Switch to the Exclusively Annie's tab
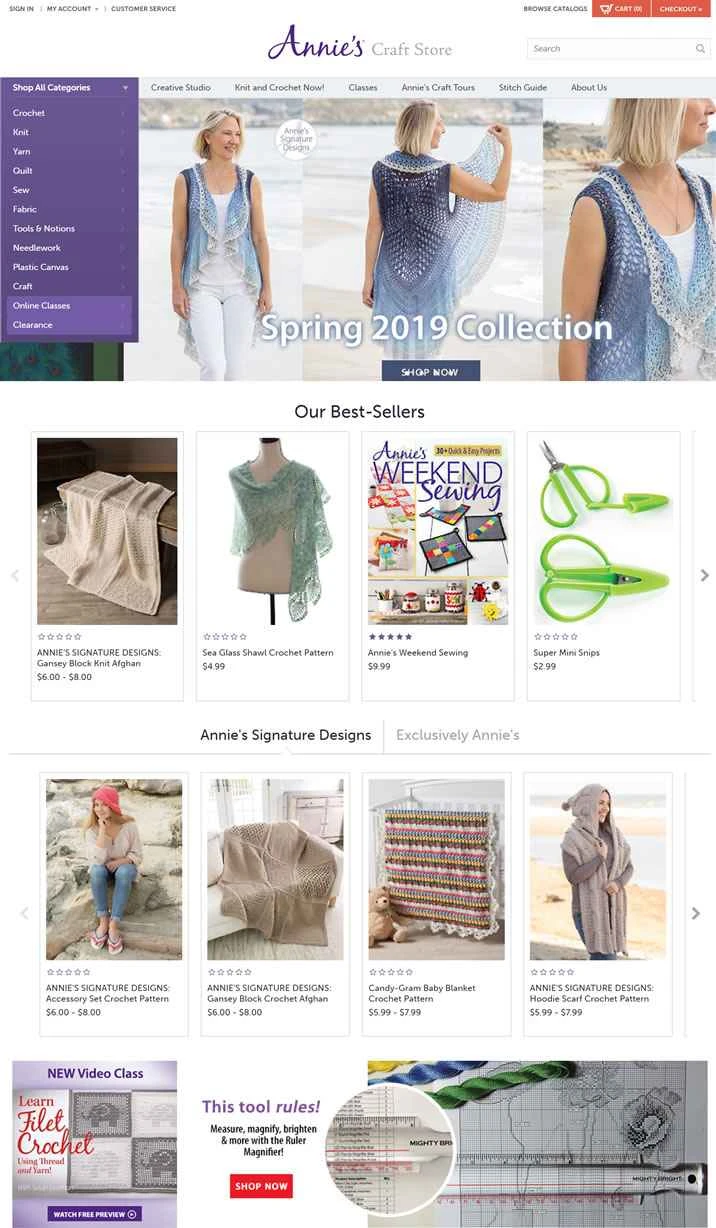The image size is (716, 1228). point(457,735)
